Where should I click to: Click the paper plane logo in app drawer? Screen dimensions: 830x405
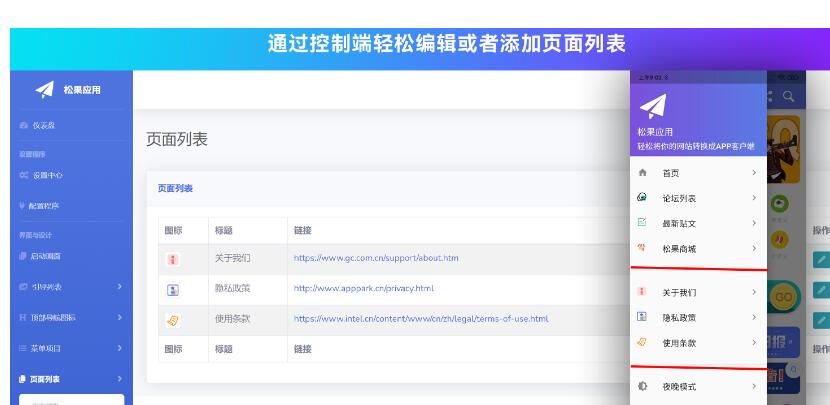[x=653, y=106]
